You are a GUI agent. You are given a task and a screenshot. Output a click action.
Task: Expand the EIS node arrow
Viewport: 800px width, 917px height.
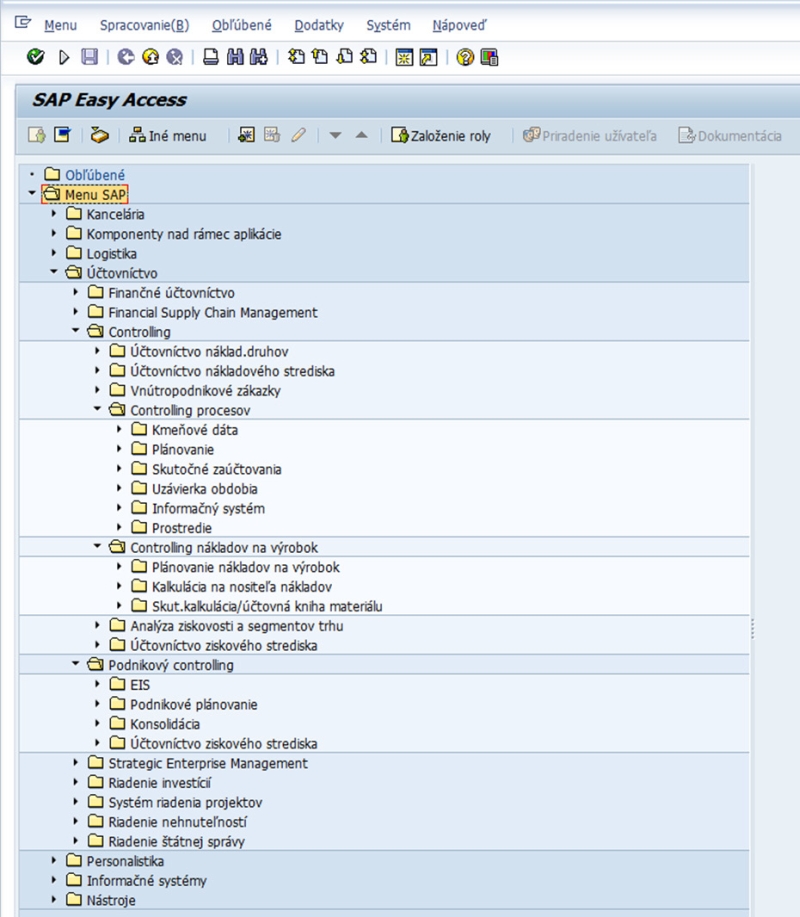click(x=97, y=684)
